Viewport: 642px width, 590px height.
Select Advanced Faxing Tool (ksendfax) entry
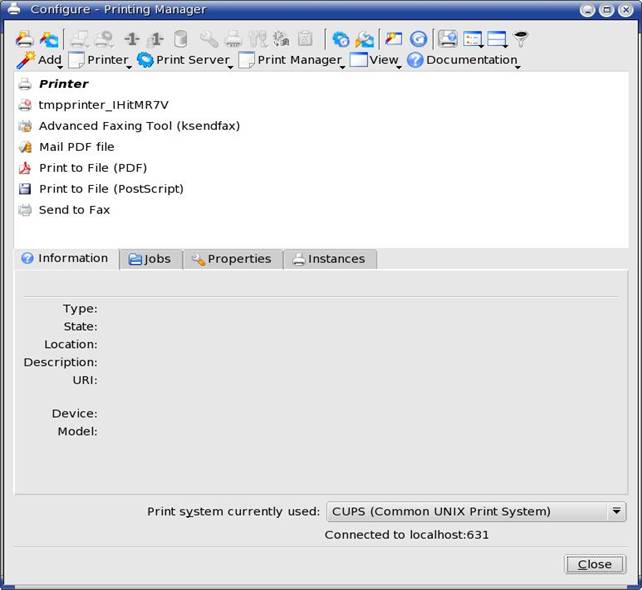pyautogui.click(x=139, y=126)
